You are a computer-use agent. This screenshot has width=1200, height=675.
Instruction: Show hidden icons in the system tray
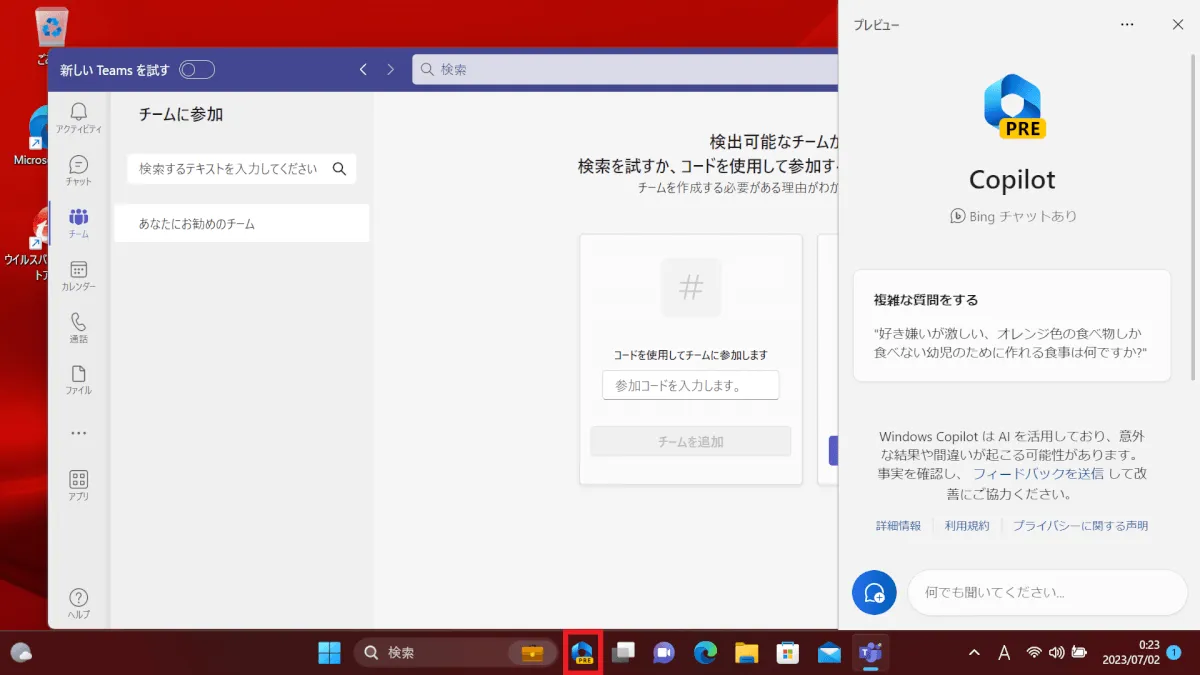pos(974,653)
